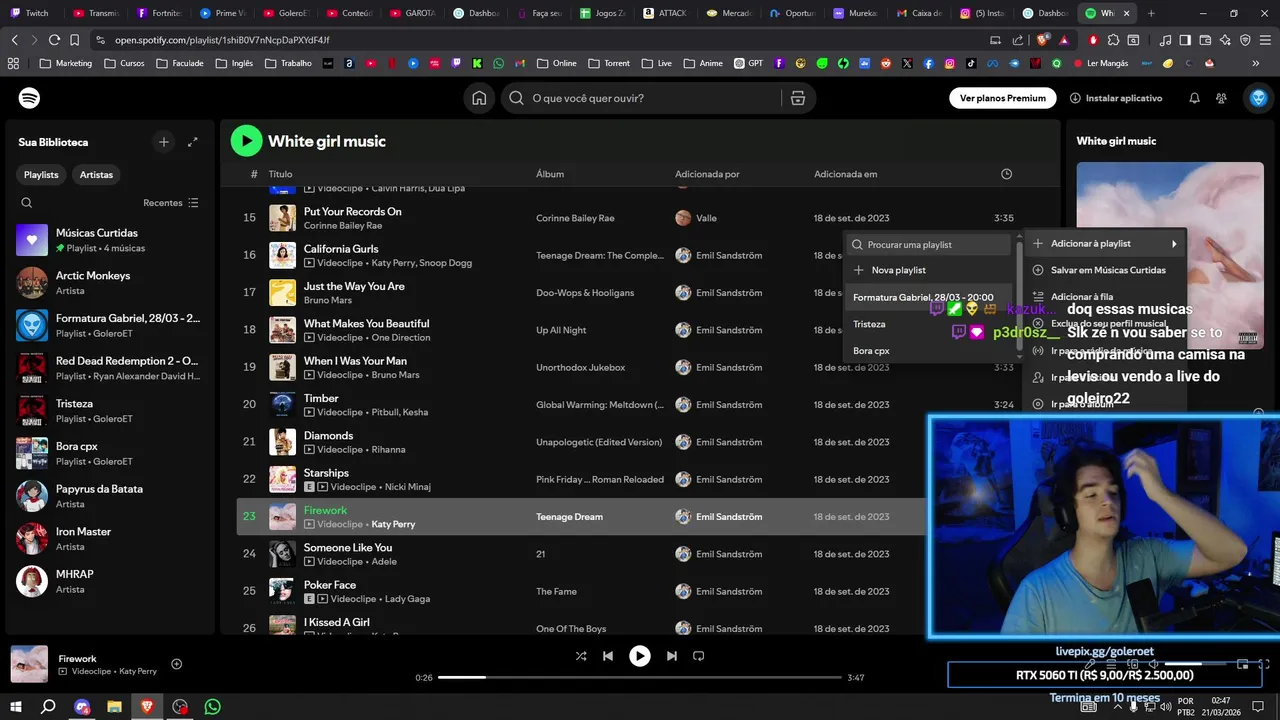Image resolution: width=1280 pixels, height=720 pixels.
Task: Pause or play the current song
Action: 640,656
